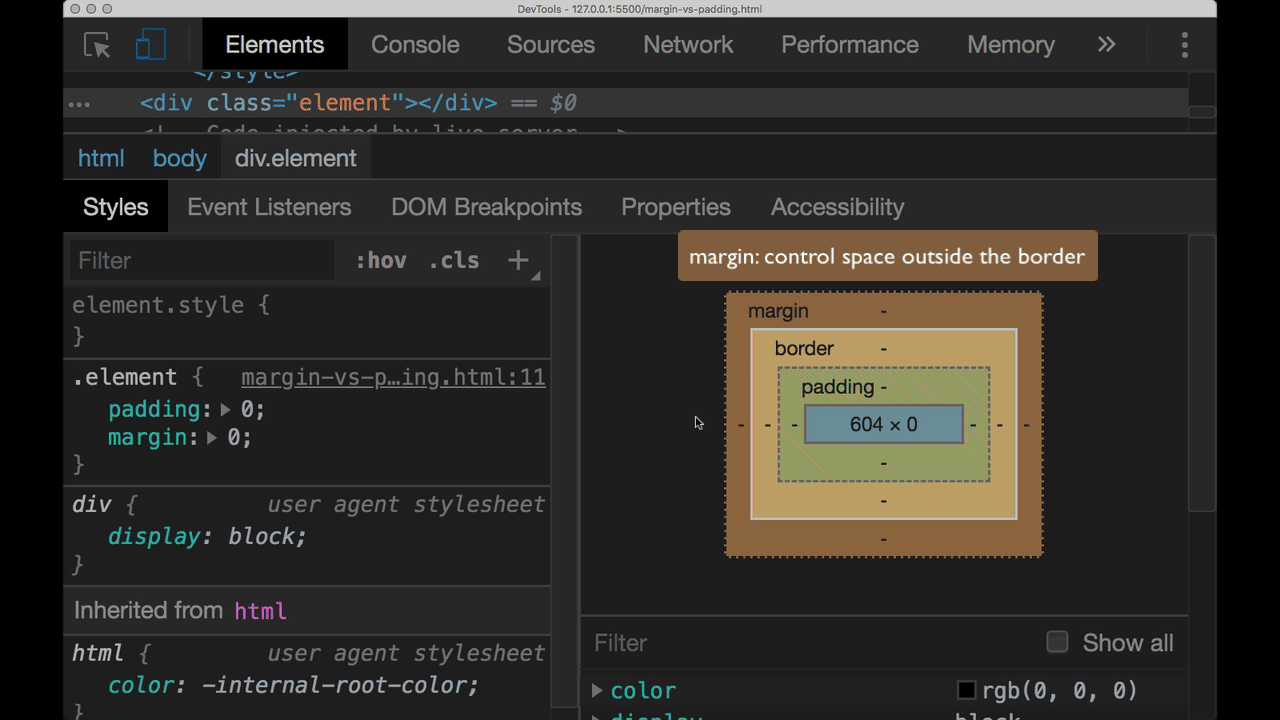Expand the padding shorthand property arrow
Viewport: 1280px width, 720px height.
[x=225, y=410]
